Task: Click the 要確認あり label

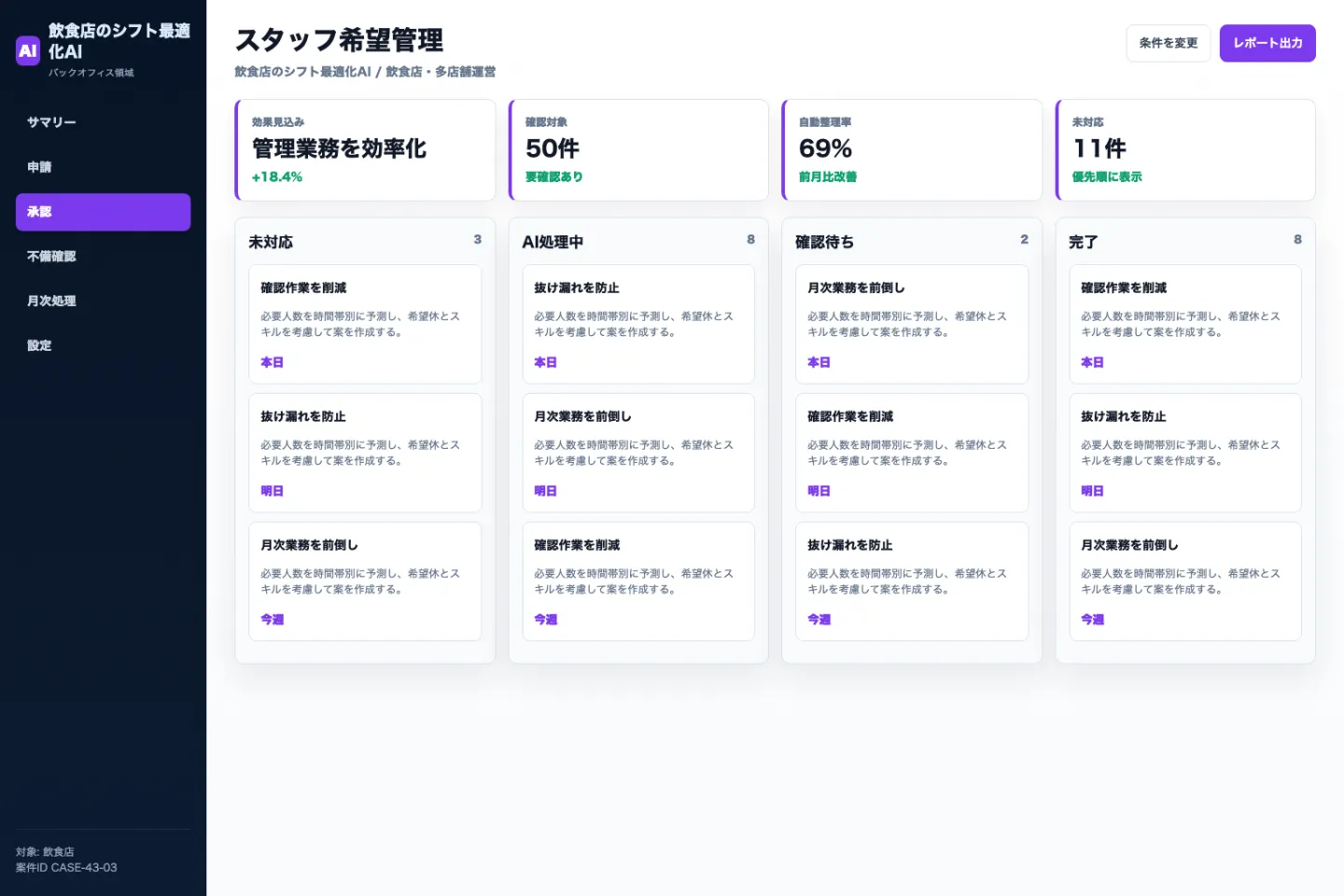Action: [x=553, y=176]
